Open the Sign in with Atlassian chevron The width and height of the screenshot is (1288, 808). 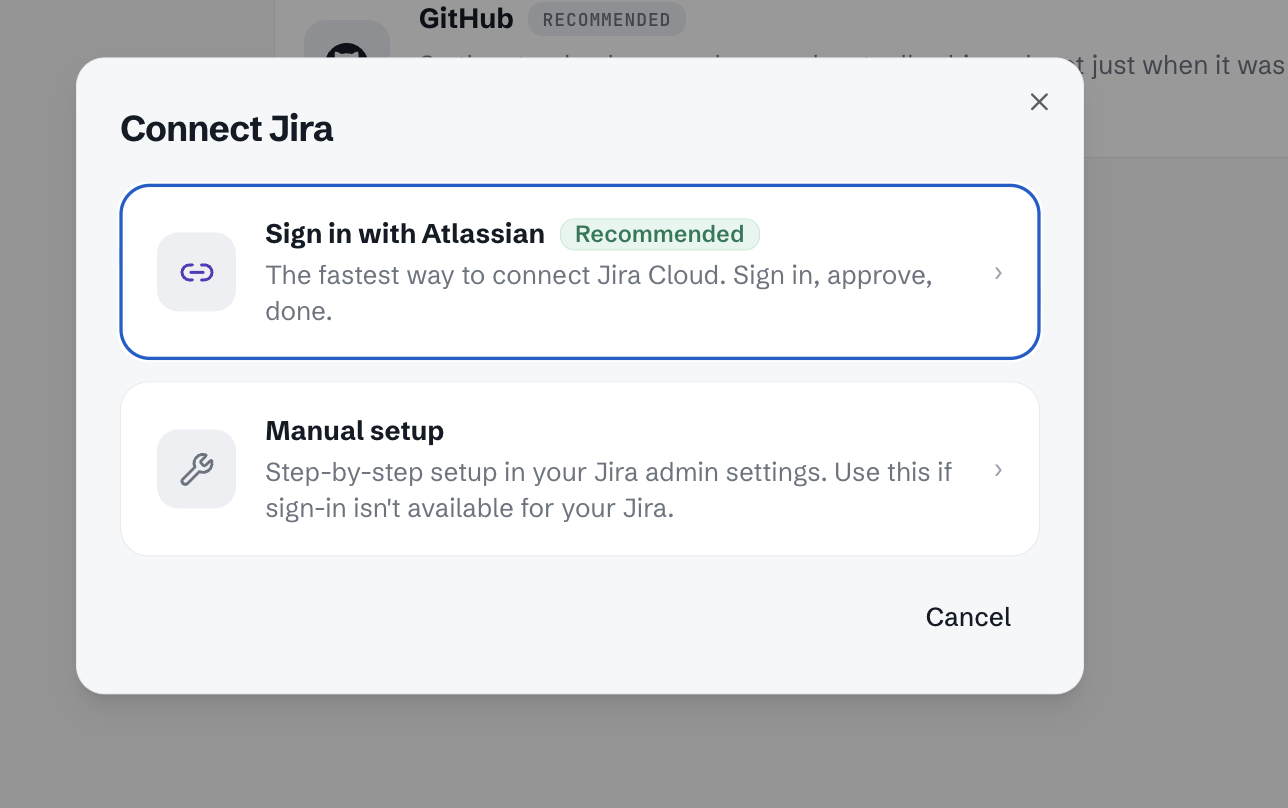pyautogui.click(x=998, y=273)
